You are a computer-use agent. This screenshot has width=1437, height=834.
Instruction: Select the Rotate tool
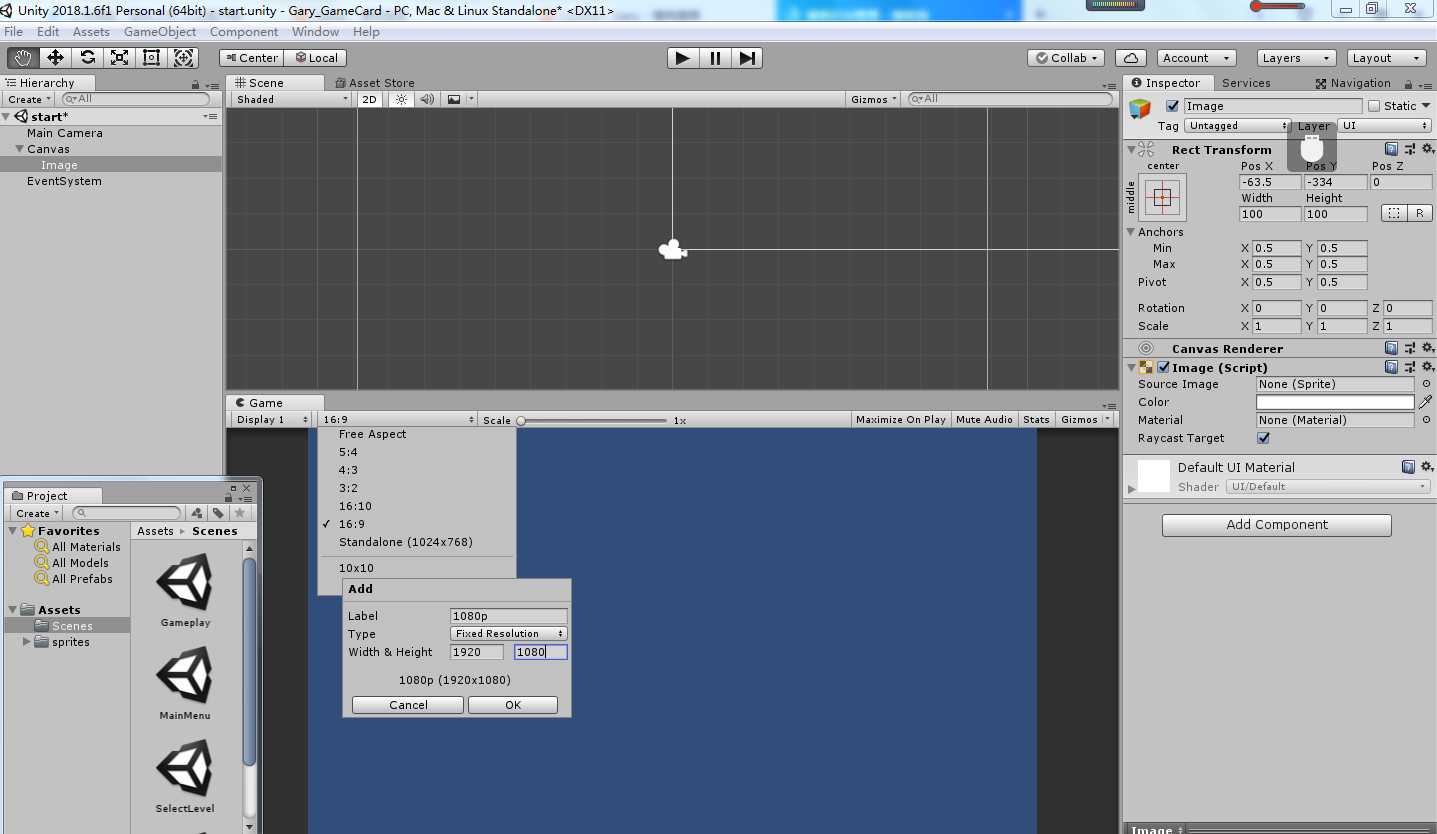[88, 58]
